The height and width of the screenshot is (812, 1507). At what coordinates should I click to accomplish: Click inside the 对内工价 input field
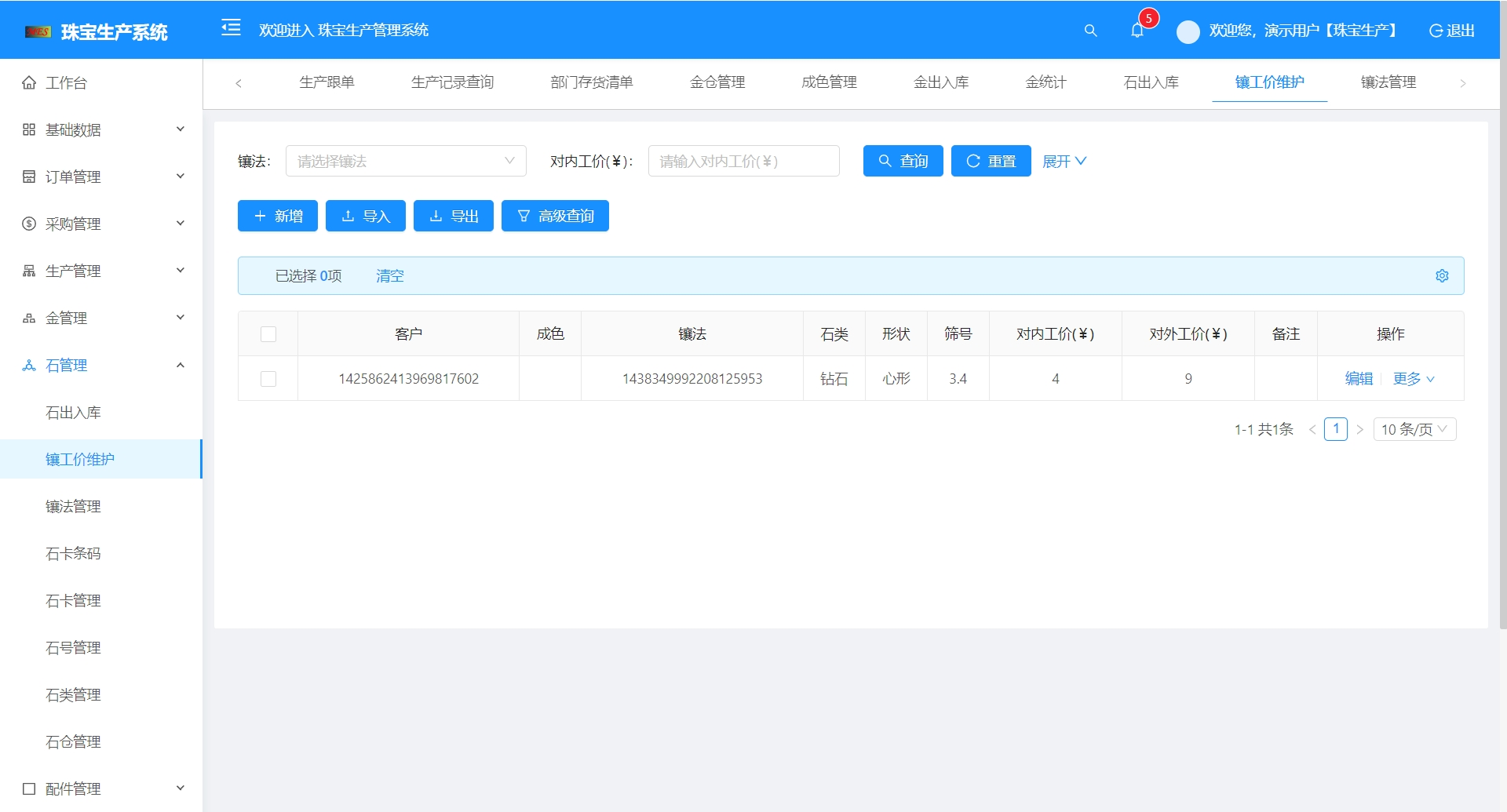pos(743,161)
